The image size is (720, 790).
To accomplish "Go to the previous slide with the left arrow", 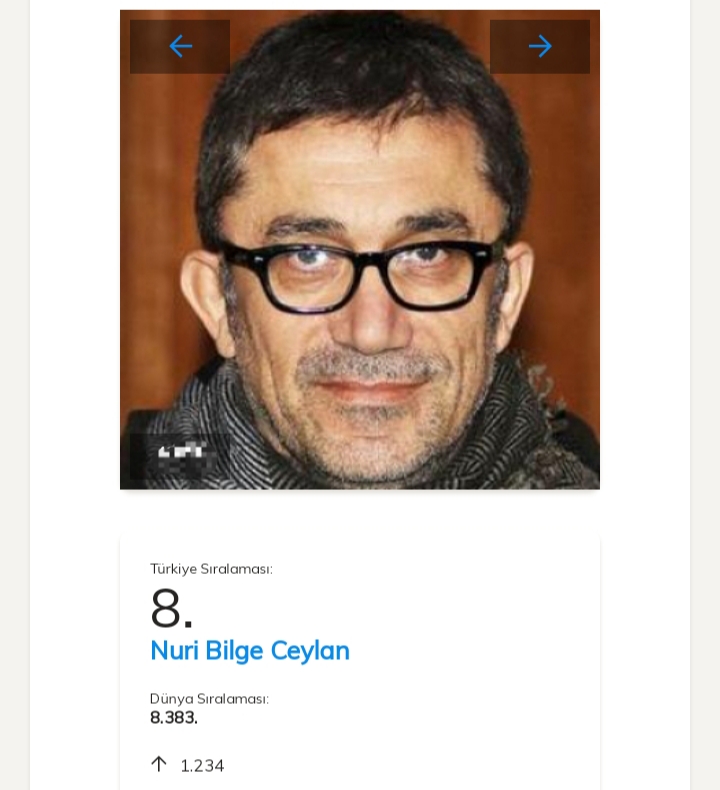I will pyautogui.click(x=180, y=46).
